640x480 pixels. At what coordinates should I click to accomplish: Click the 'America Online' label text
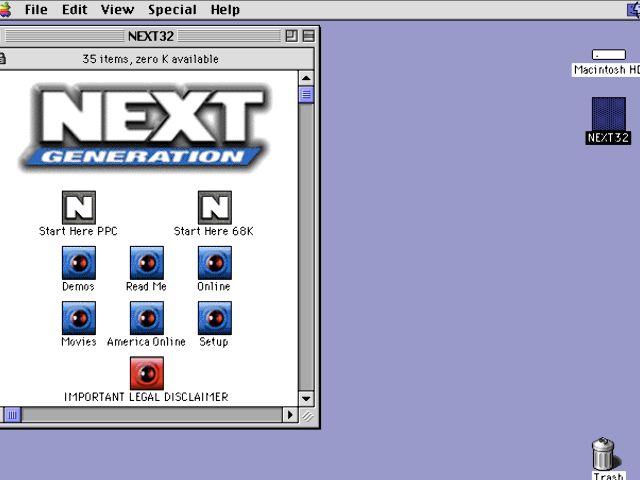click(146, 342)
